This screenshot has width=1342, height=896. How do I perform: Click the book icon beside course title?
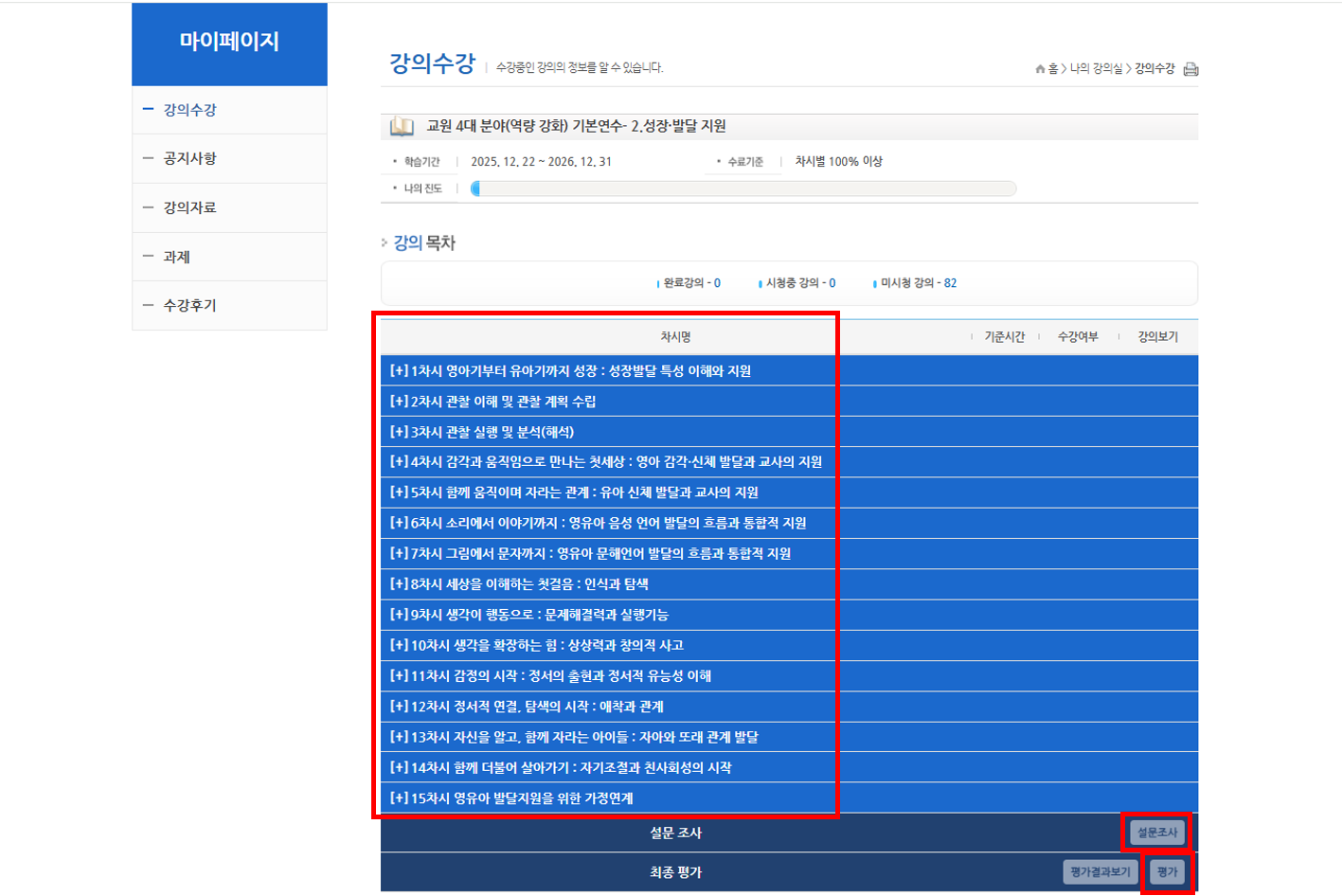(x=402, y=126)
